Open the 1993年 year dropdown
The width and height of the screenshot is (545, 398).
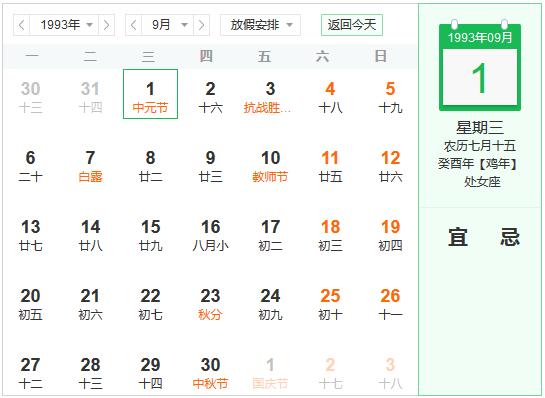(64, 25)
